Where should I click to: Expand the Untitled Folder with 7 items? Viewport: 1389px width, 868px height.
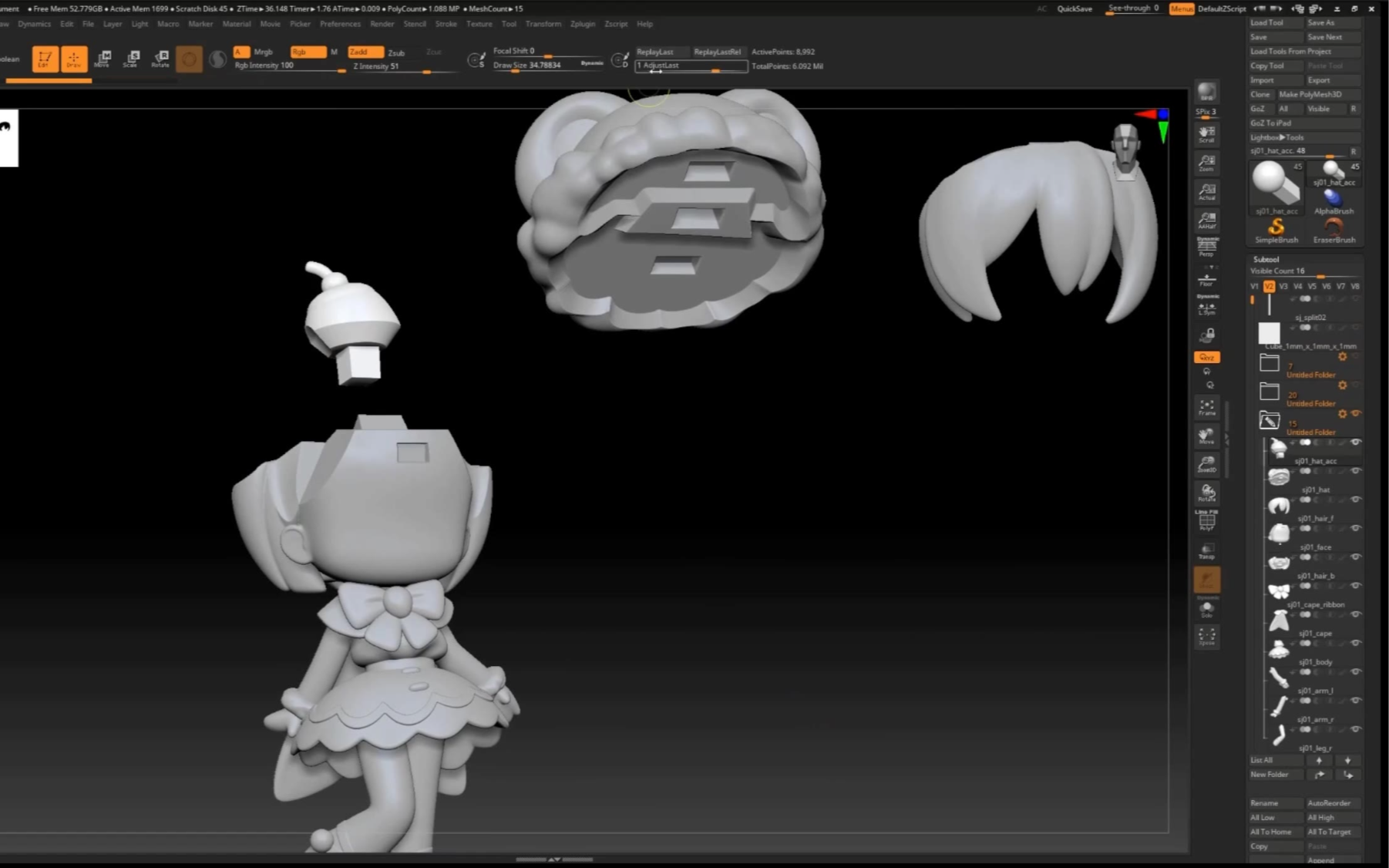(x=1270, y=362)
